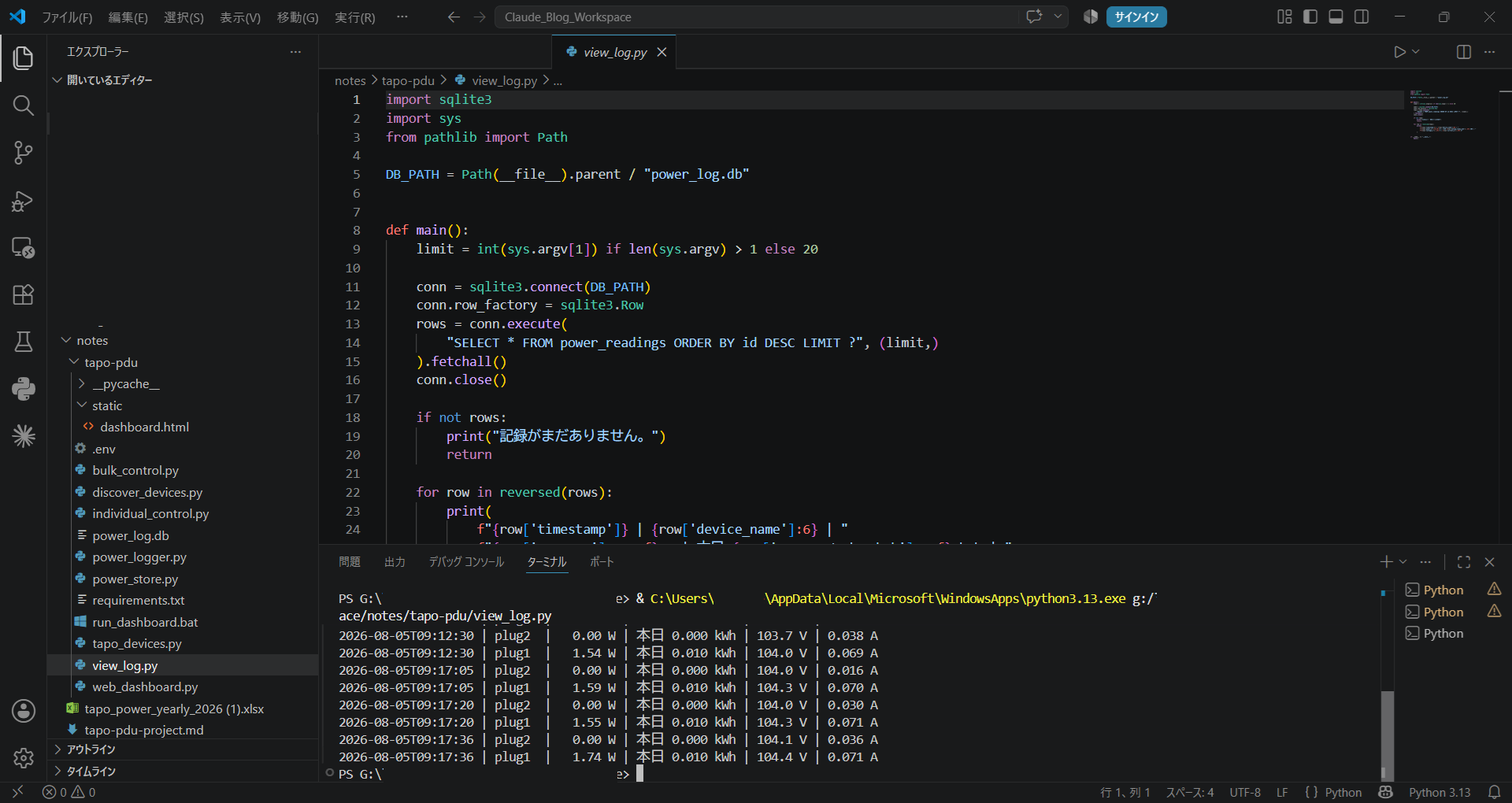Open dashboard.html in the file tree
Image resolution: width=1512 pixels, height=803 pixels.
tap(144, 427)
